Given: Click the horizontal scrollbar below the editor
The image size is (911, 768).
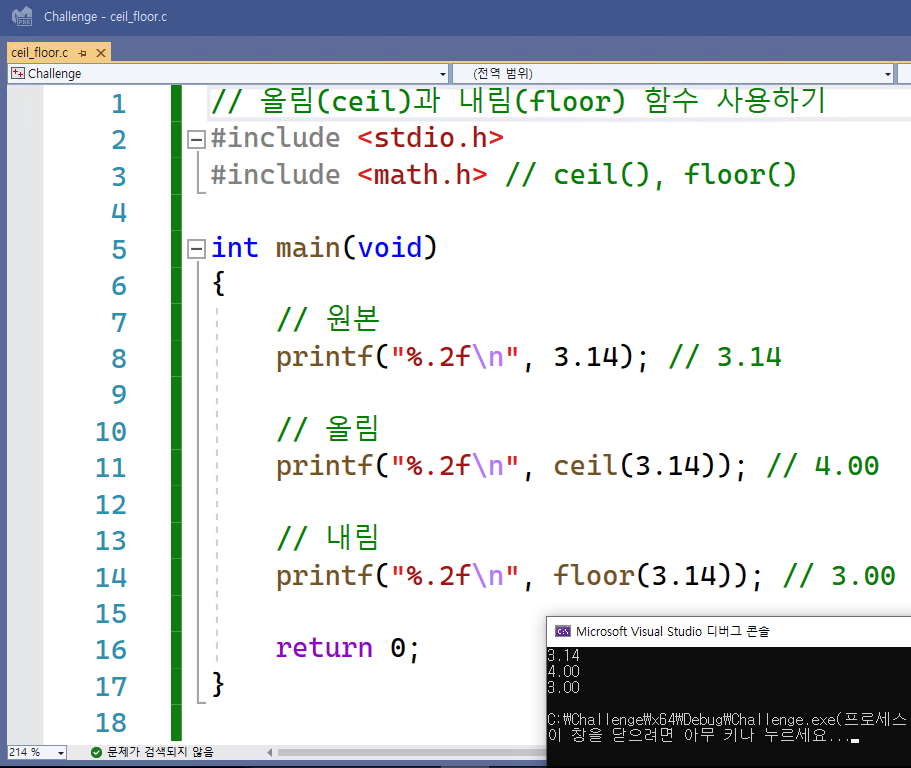Looking at the screenshot, I should point(400,752).
